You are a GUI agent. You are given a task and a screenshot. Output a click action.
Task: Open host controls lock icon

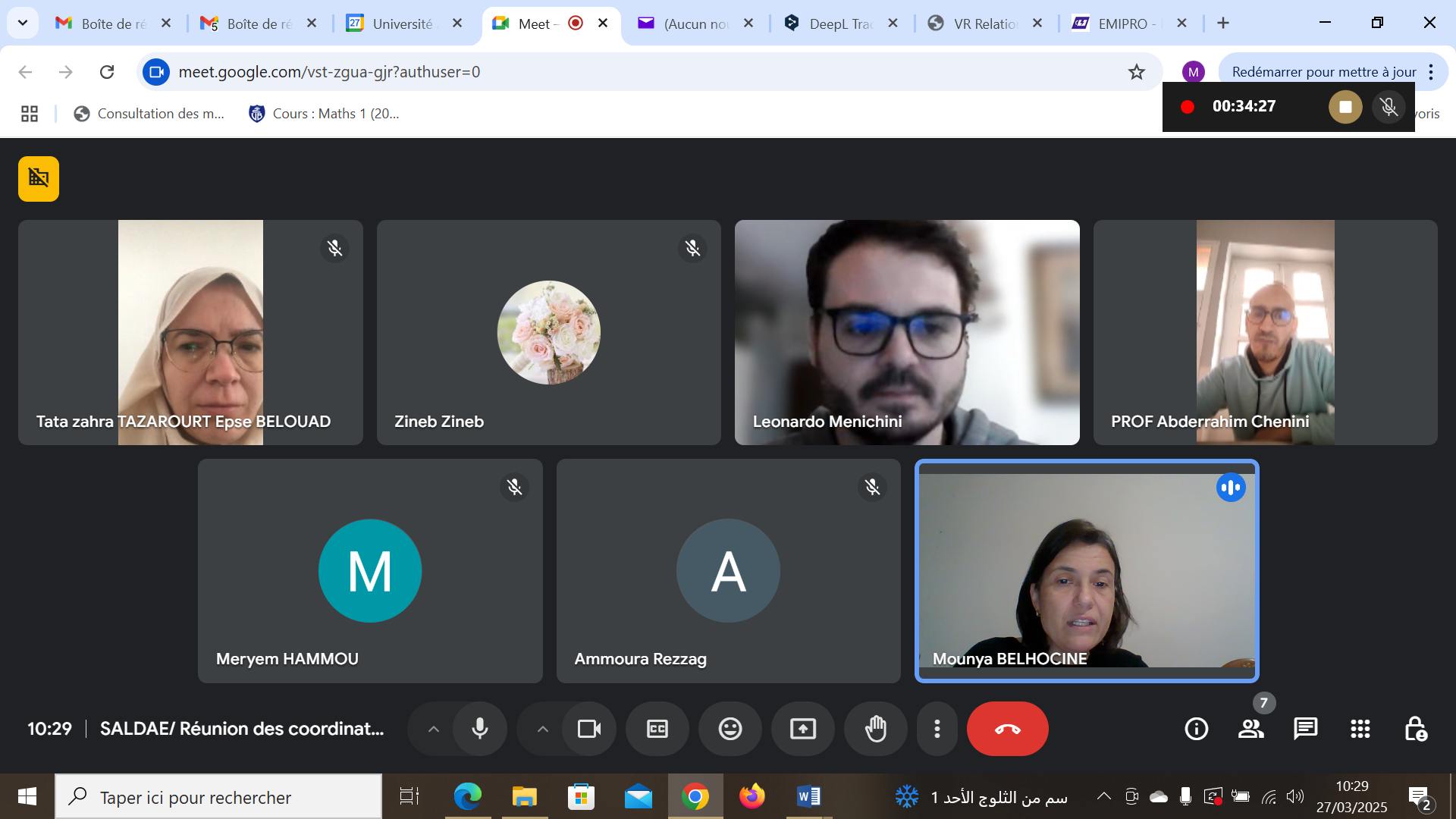click(x=1415, y=729)
